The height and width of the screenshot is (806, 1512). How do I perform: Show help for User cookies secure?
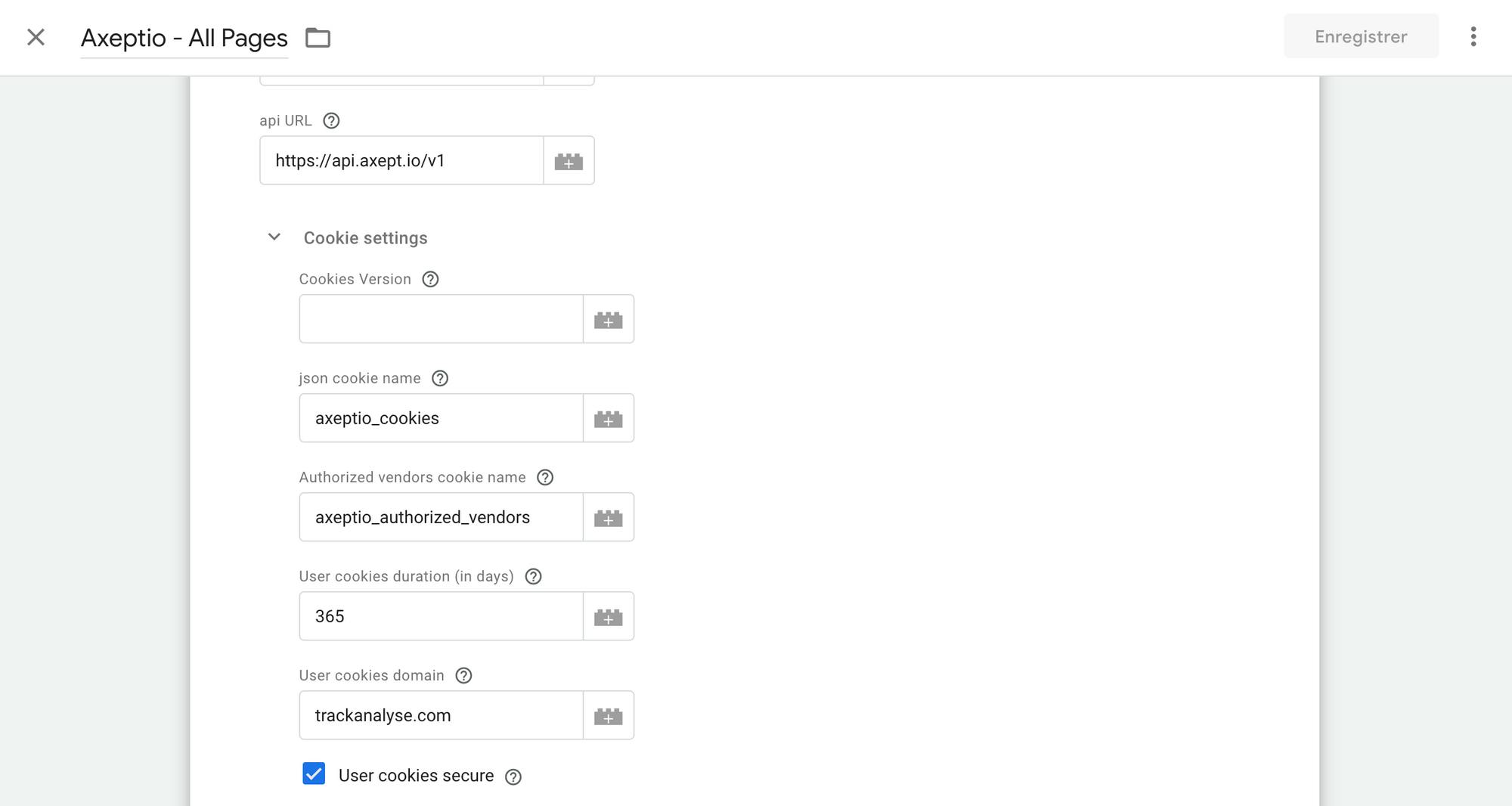(x=513, y=777)
